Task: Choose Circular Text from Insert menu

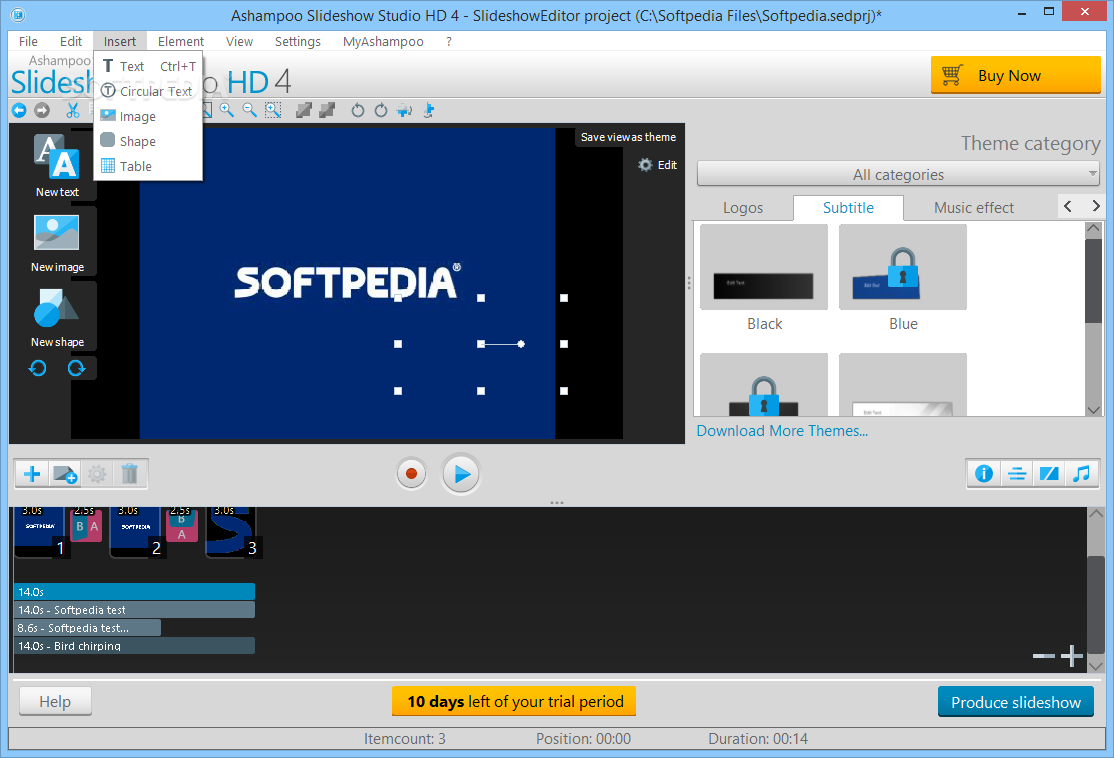Action: pyautogui.click(x=148, y=91)
